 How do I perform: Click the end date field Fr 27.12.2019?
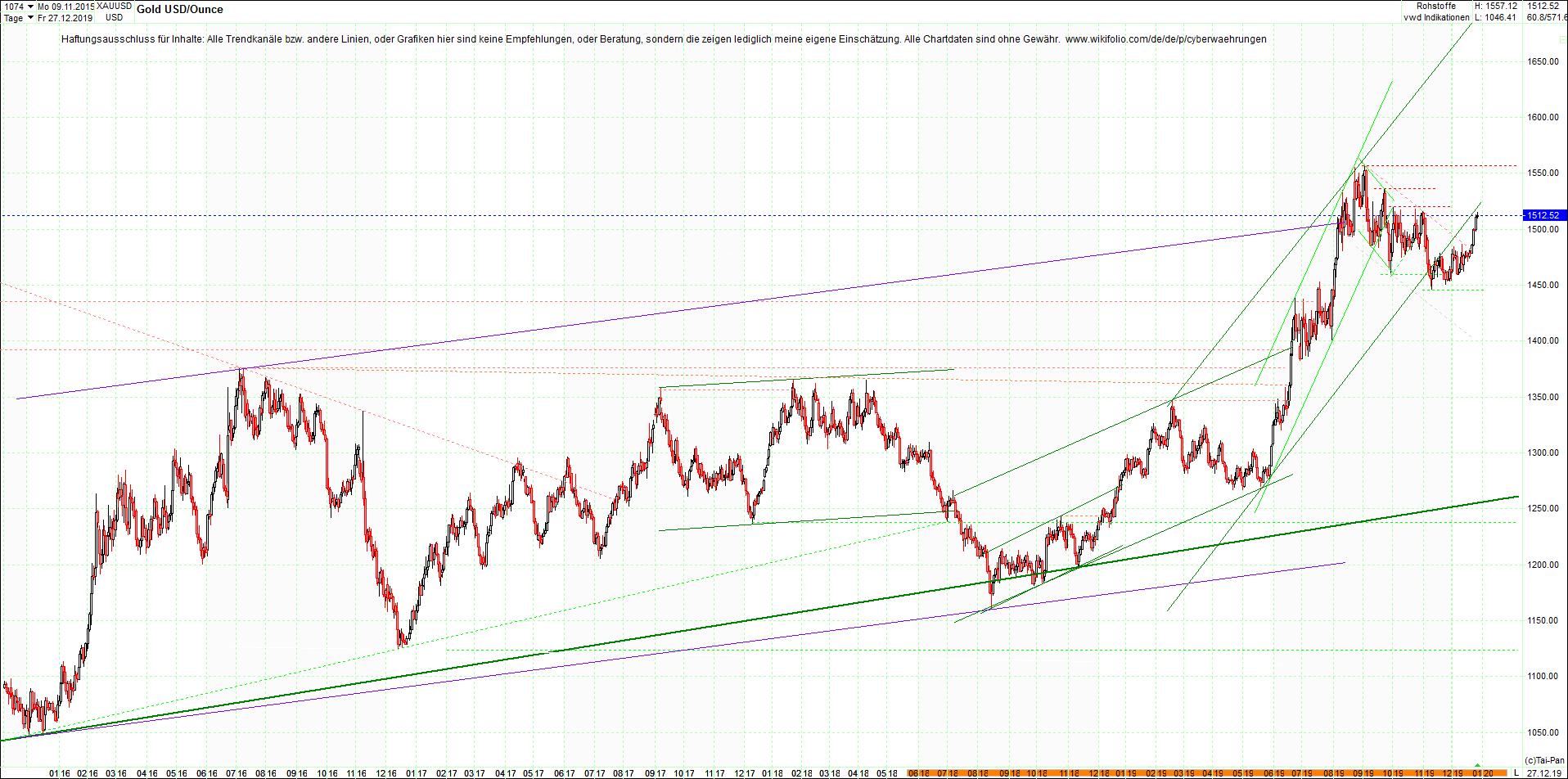pyautogui.click(x=64, y=17)
